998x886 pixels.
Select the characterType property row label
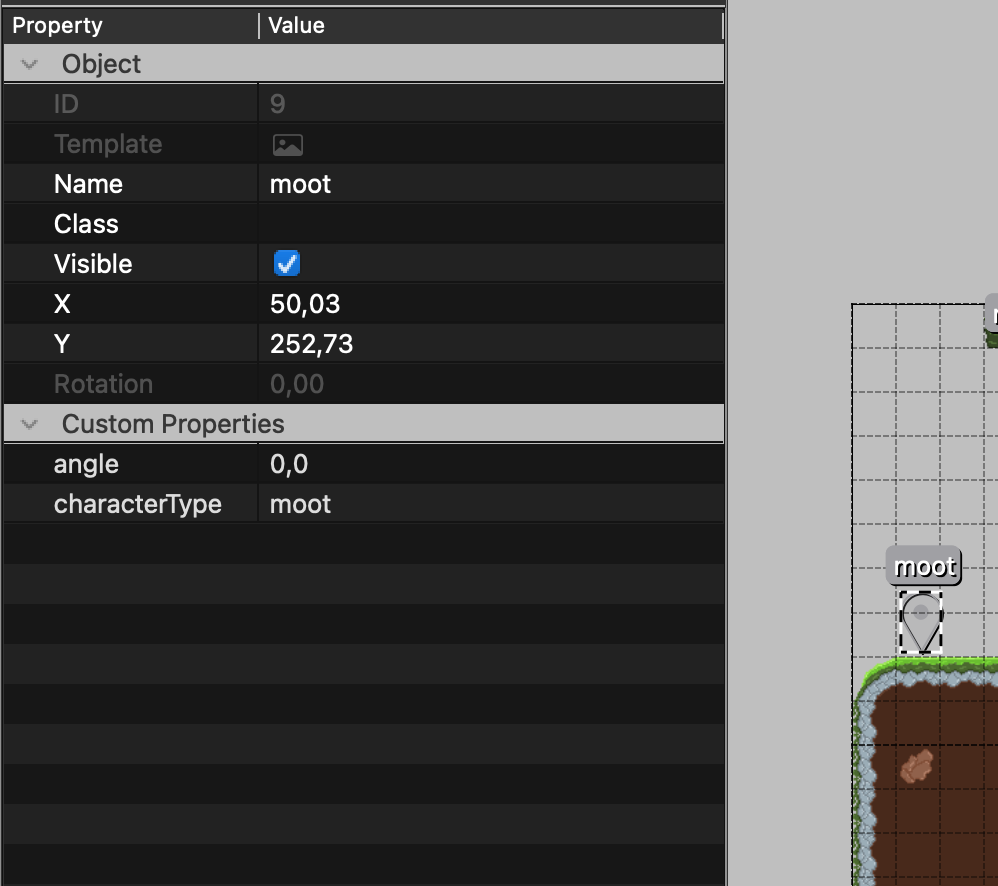pos(137,505)
